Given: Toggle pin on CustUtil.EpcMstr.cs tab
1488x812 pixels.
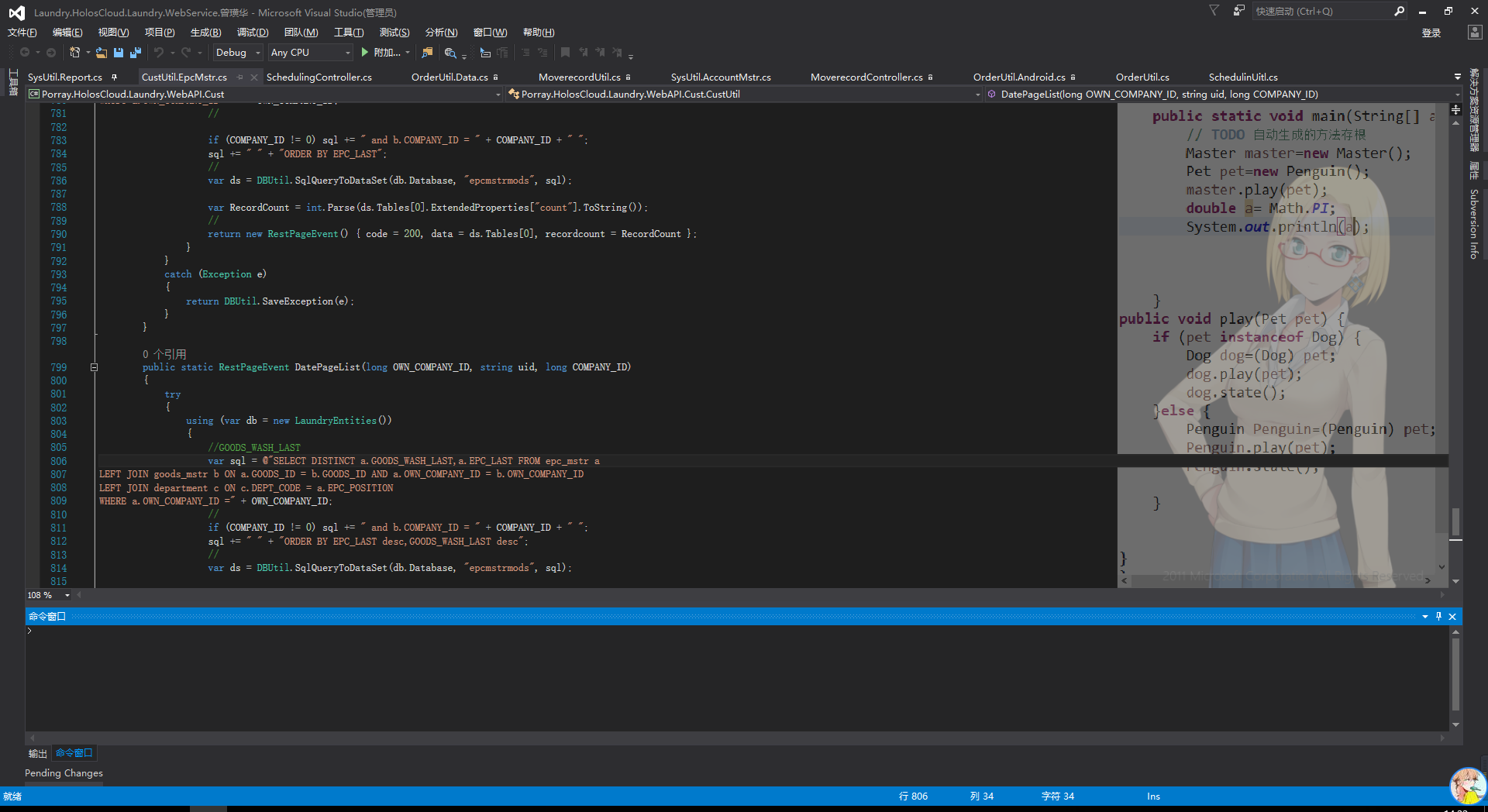Looking at the screenshot, I should 239,77.
